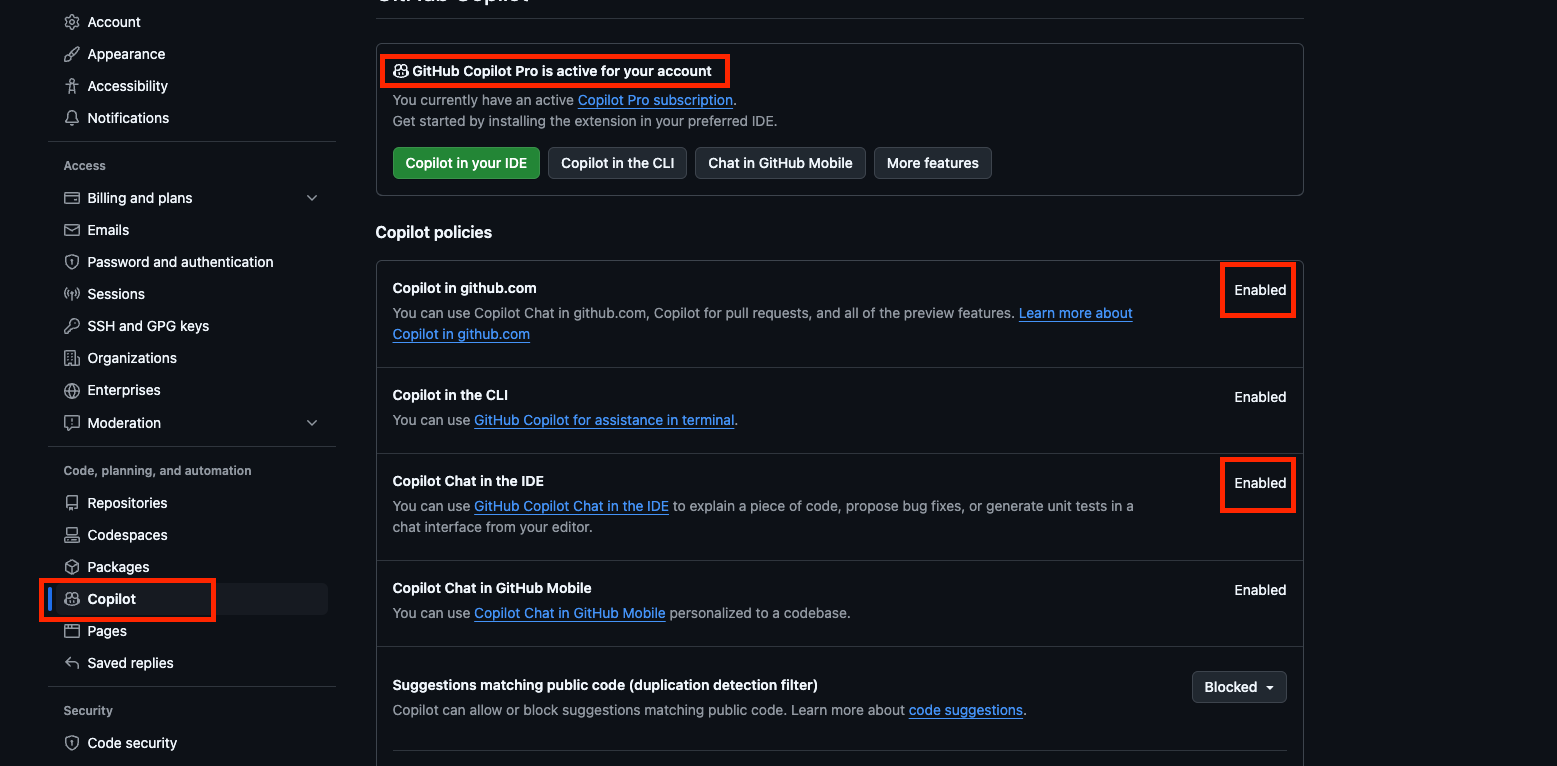This screenshot has width=1557, height=766.
Task: Click the Packages box icon
Action: [71, 567]
